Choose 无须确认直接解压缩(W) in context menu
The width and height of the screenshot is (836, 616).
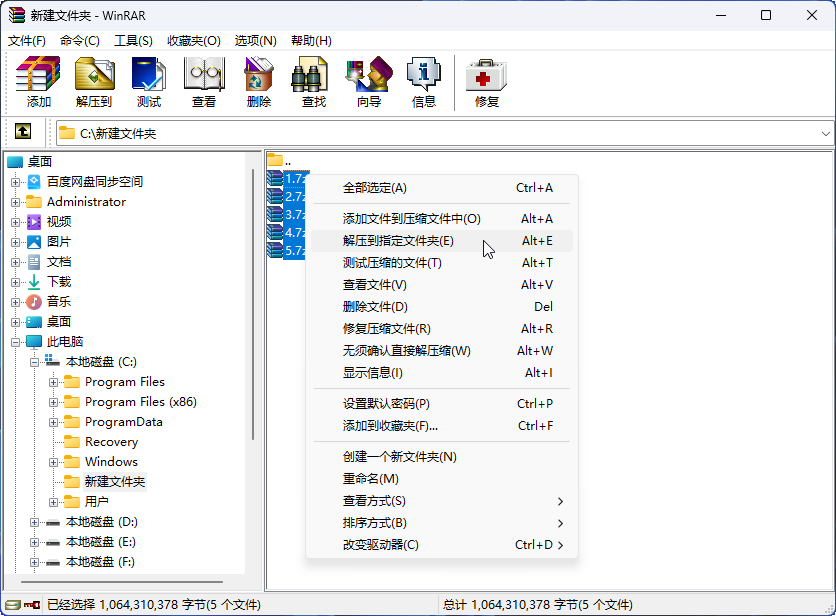(x=441, y=351)
